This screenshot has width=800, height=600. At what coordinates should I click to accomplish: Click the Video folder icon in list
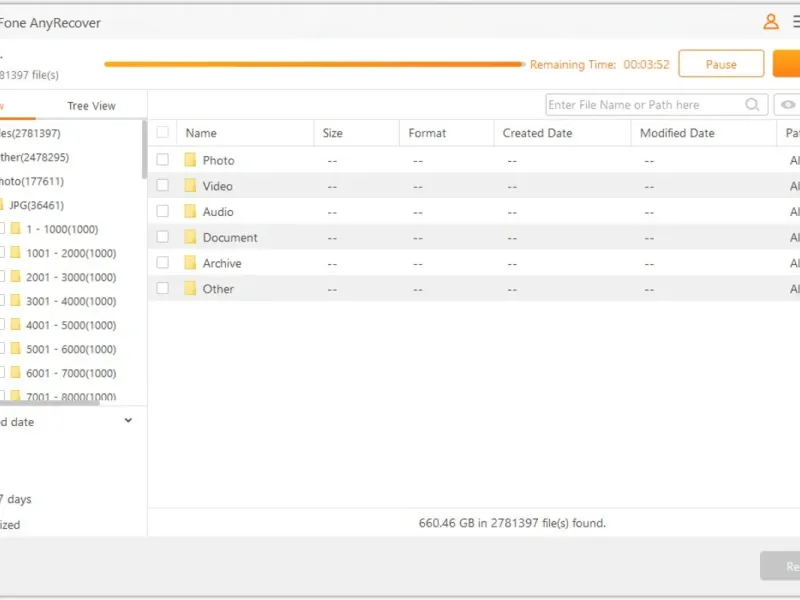(190, 186)
